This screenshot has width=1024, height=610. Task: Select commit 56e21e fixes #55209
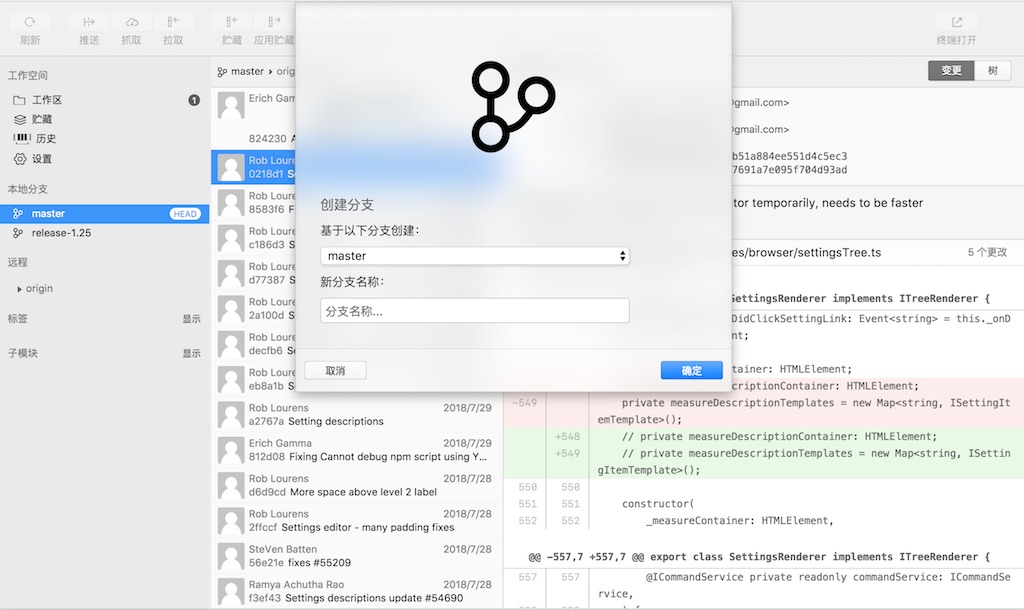pos(357,556)
